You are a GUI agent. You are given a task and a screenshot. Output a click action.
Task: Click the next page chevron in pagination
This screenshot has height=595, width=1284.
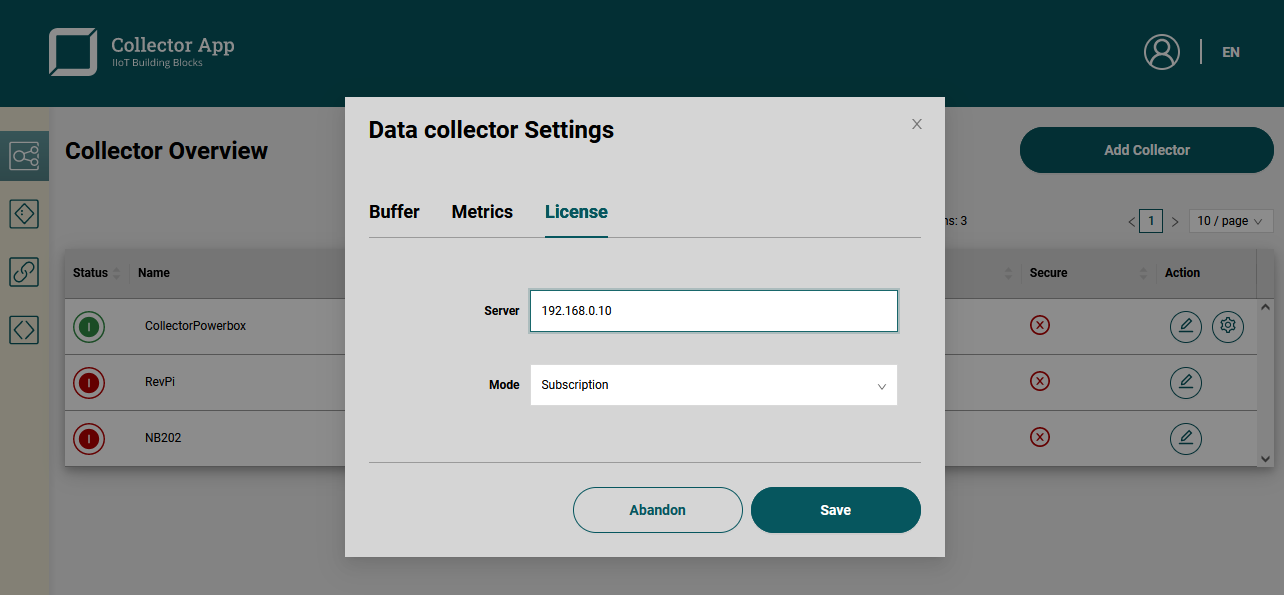click(x=1174, y=220)
